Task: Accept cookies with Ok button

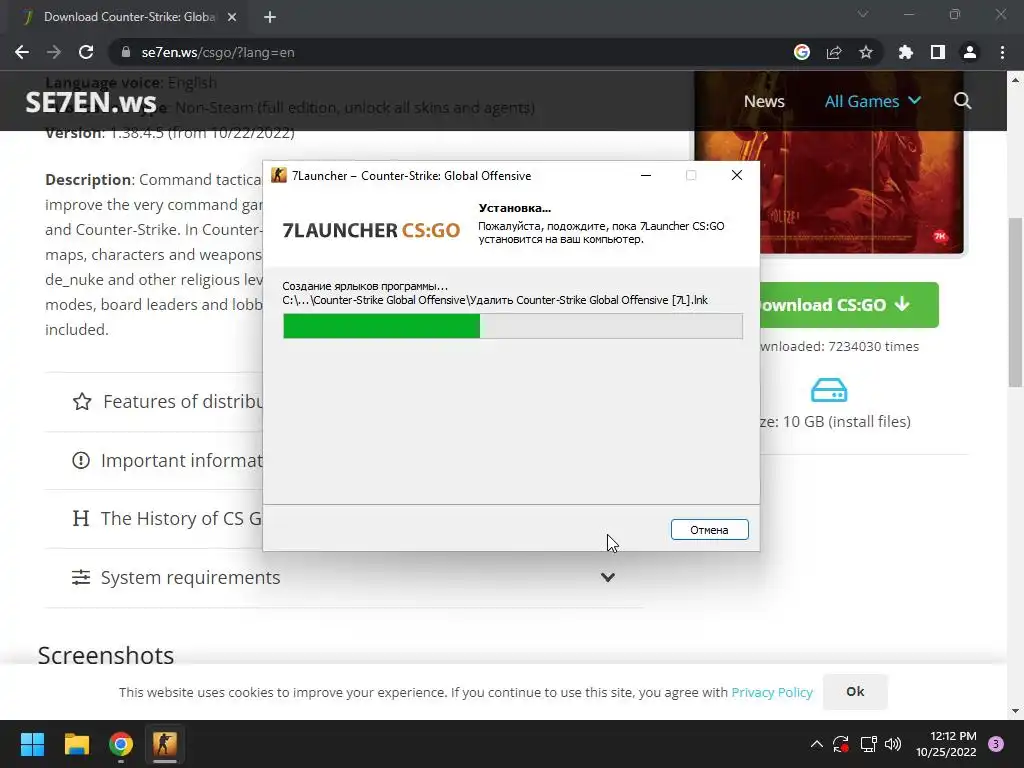Action: [x=855, y=692]
